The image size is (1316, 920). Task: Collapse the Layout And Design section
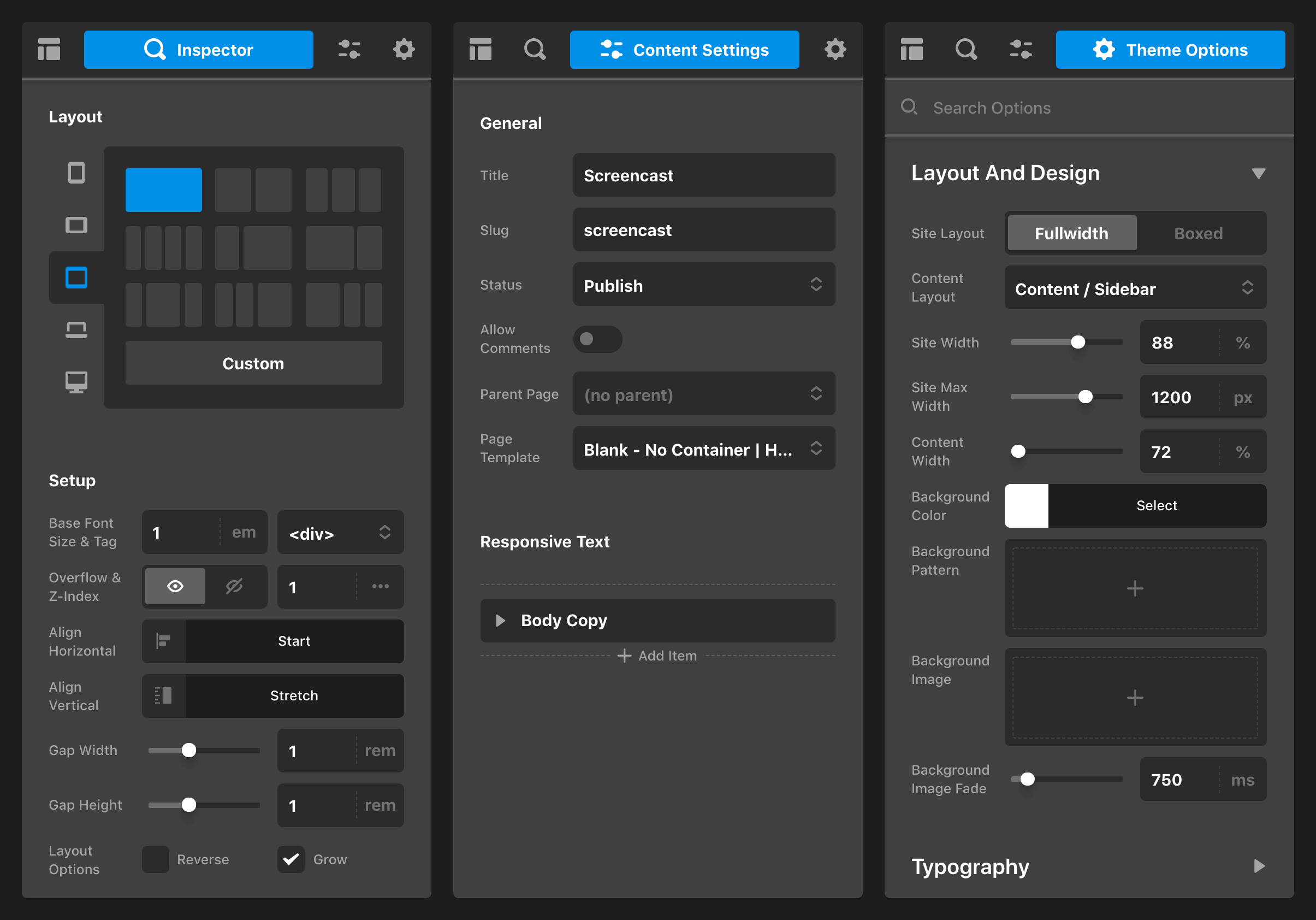point(1259,173)
